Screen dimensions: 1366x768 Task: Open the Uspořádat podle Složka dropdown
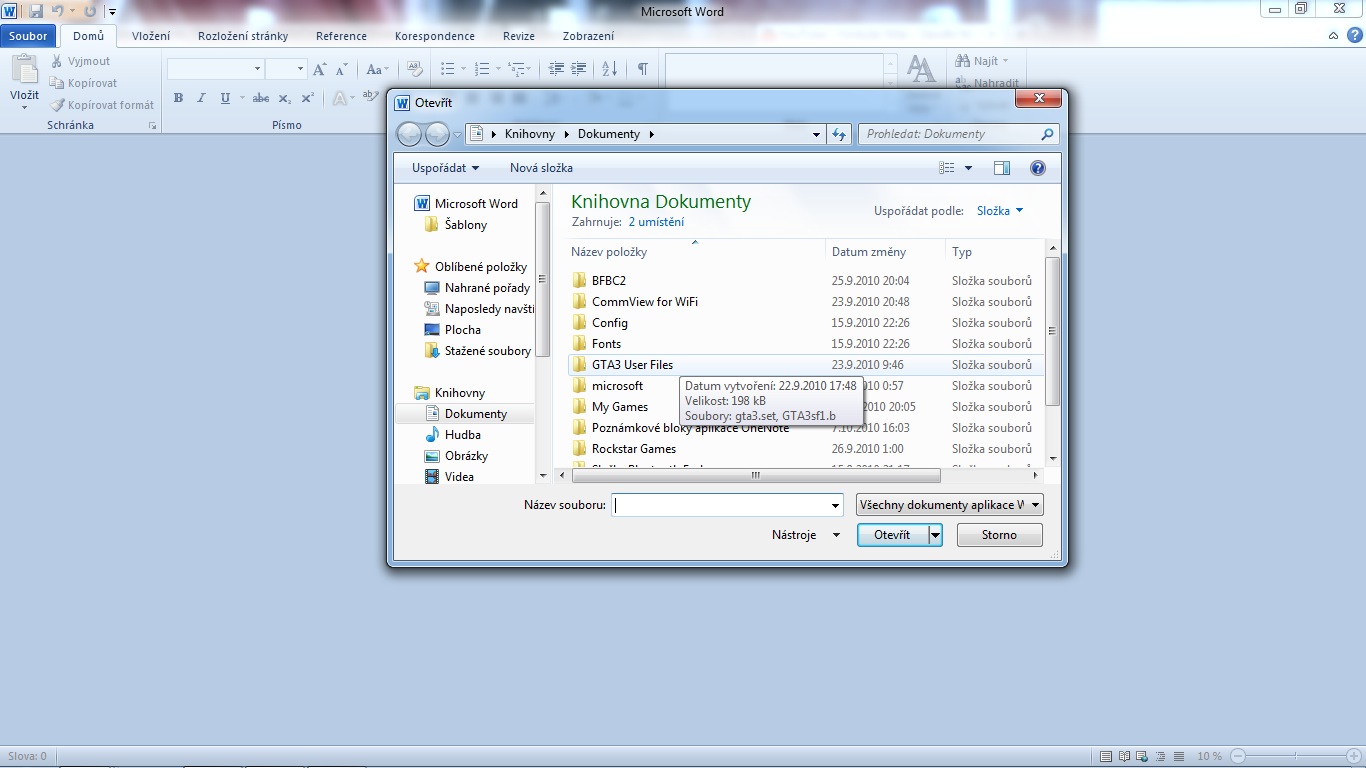point(1000,211)
